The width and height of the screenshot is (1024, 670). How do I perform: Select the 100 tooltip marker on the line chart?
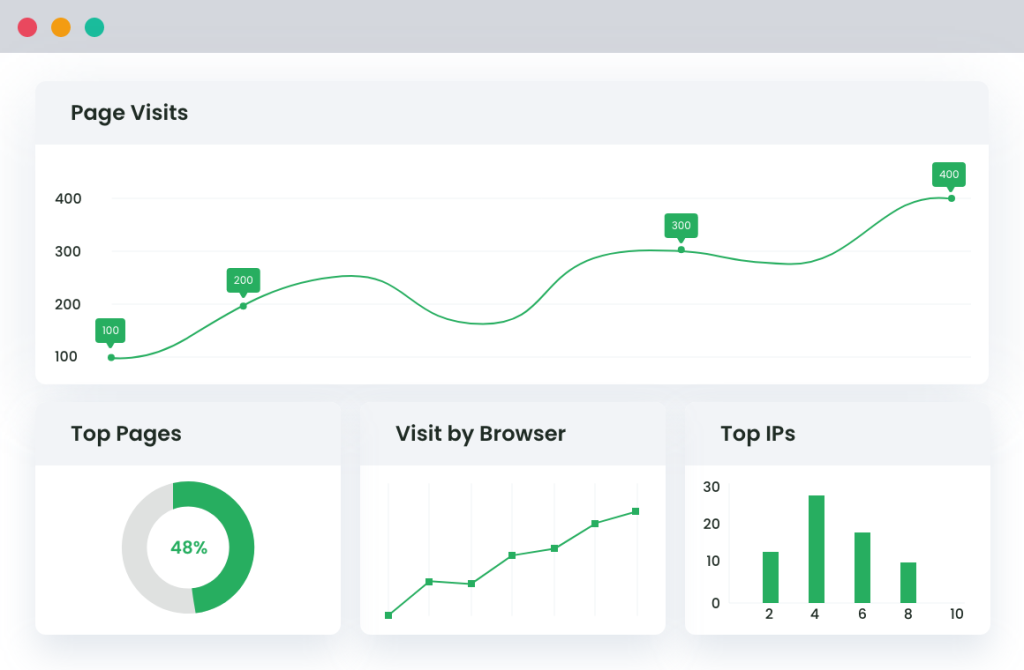click(110, 330)
